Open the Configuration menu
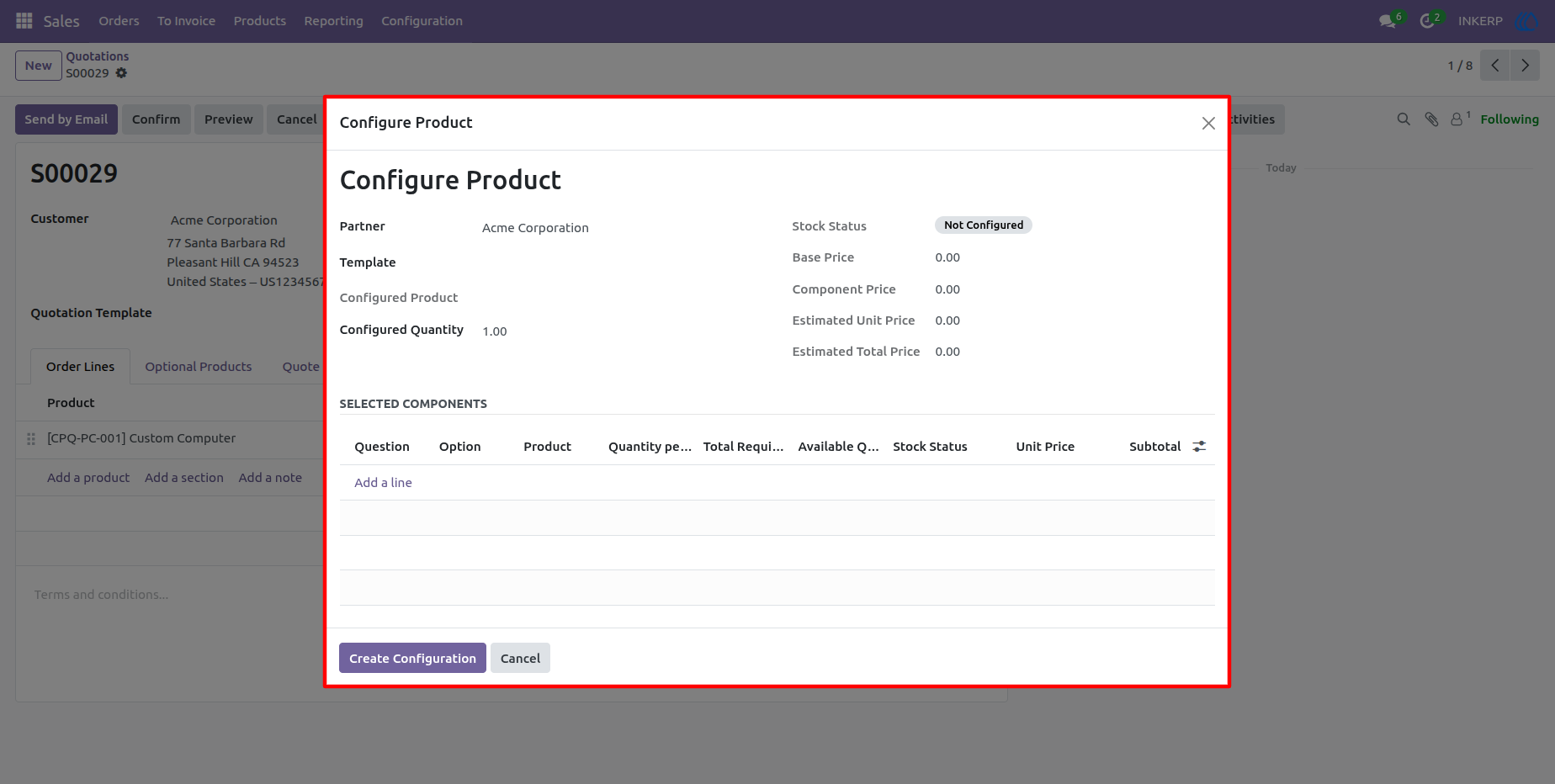 [422, 21]
